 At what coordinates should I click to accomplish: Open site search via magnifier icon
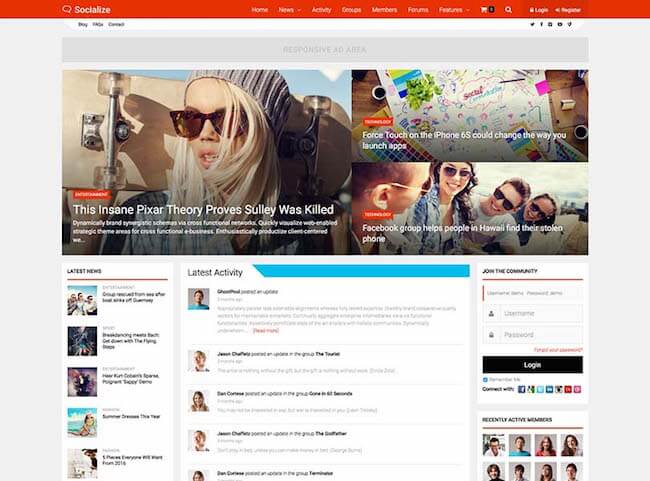[x=508, y=10]
